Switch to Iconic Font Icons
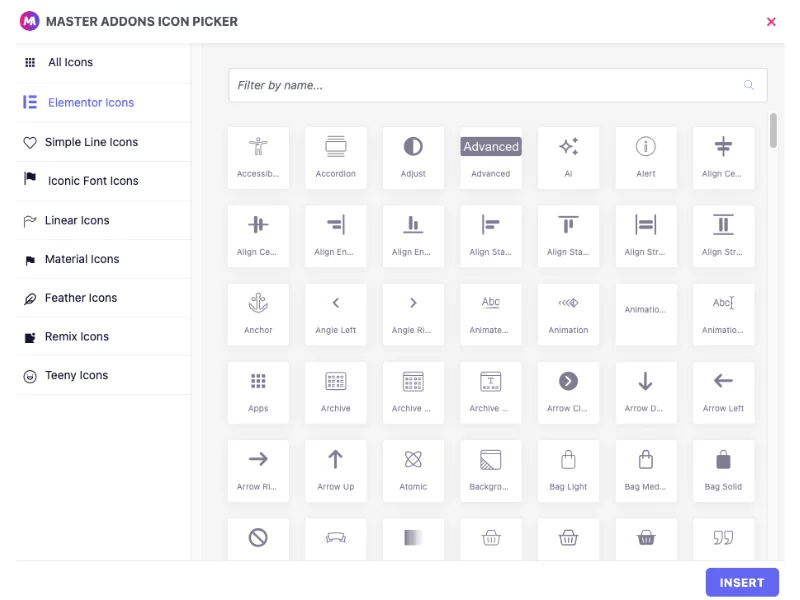Viewport: 800px width, 600px height. click(104, 181)
